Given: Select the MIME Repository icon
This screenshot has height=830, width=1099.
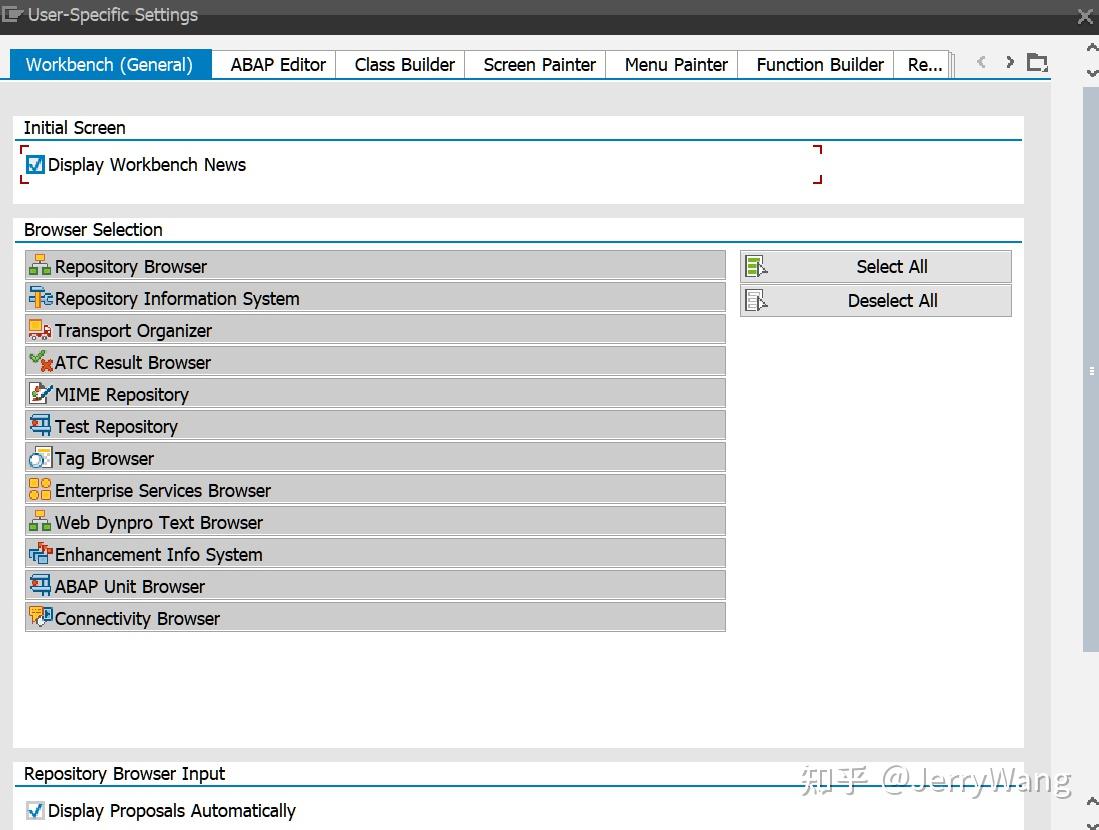Looking at the screenshot, I should click(x=38, y=394).
